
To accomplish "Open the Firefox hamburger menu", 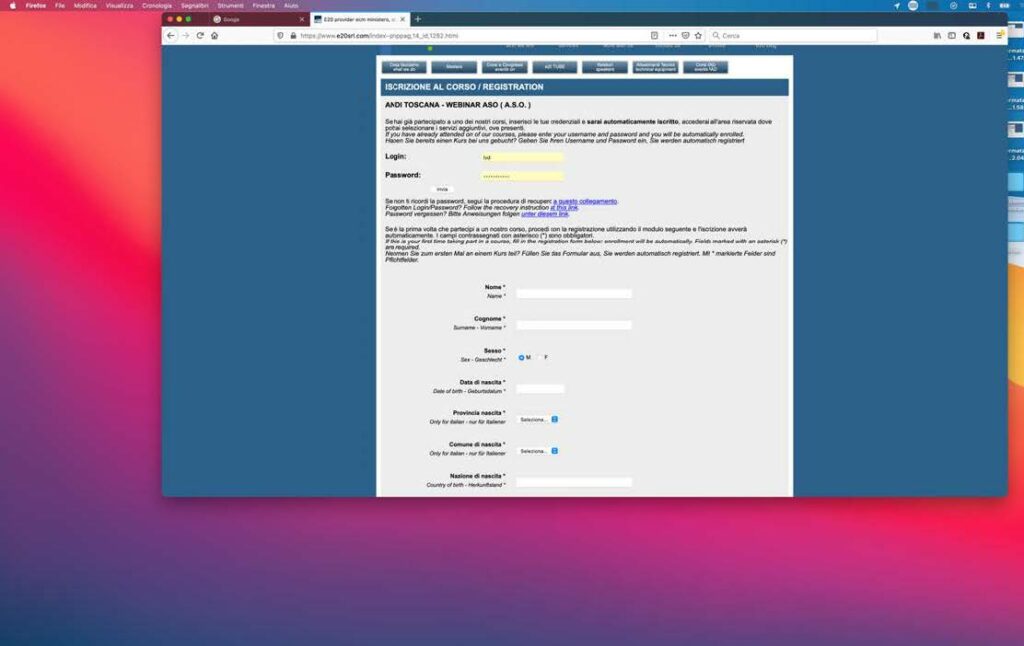I will point(999,36).
